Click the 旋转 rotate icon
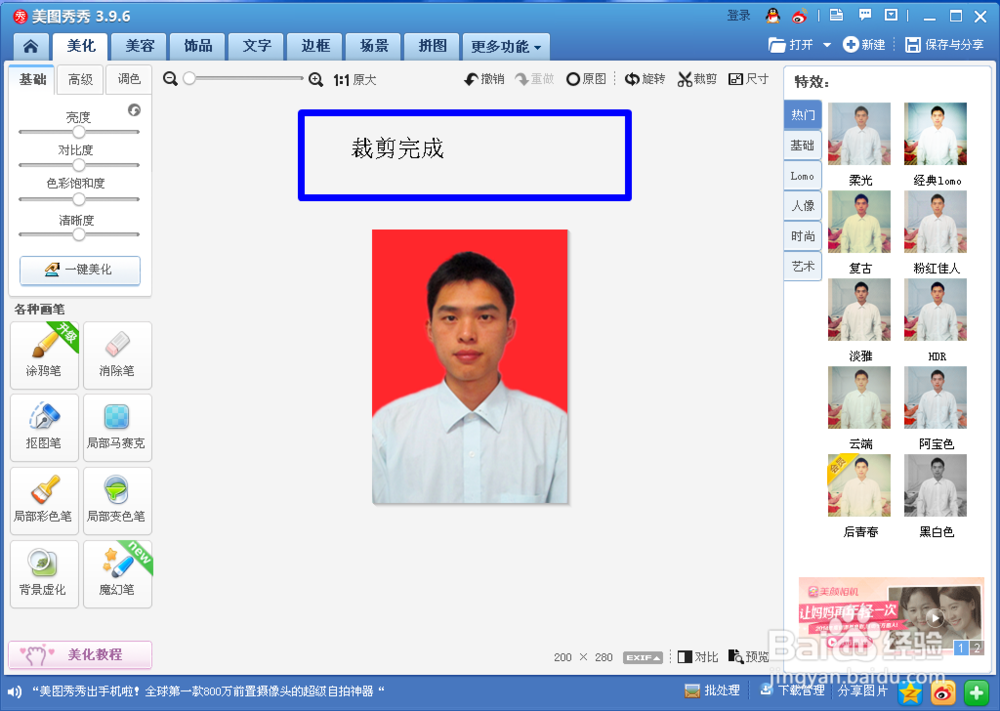1000x711 pixels. 645,78
